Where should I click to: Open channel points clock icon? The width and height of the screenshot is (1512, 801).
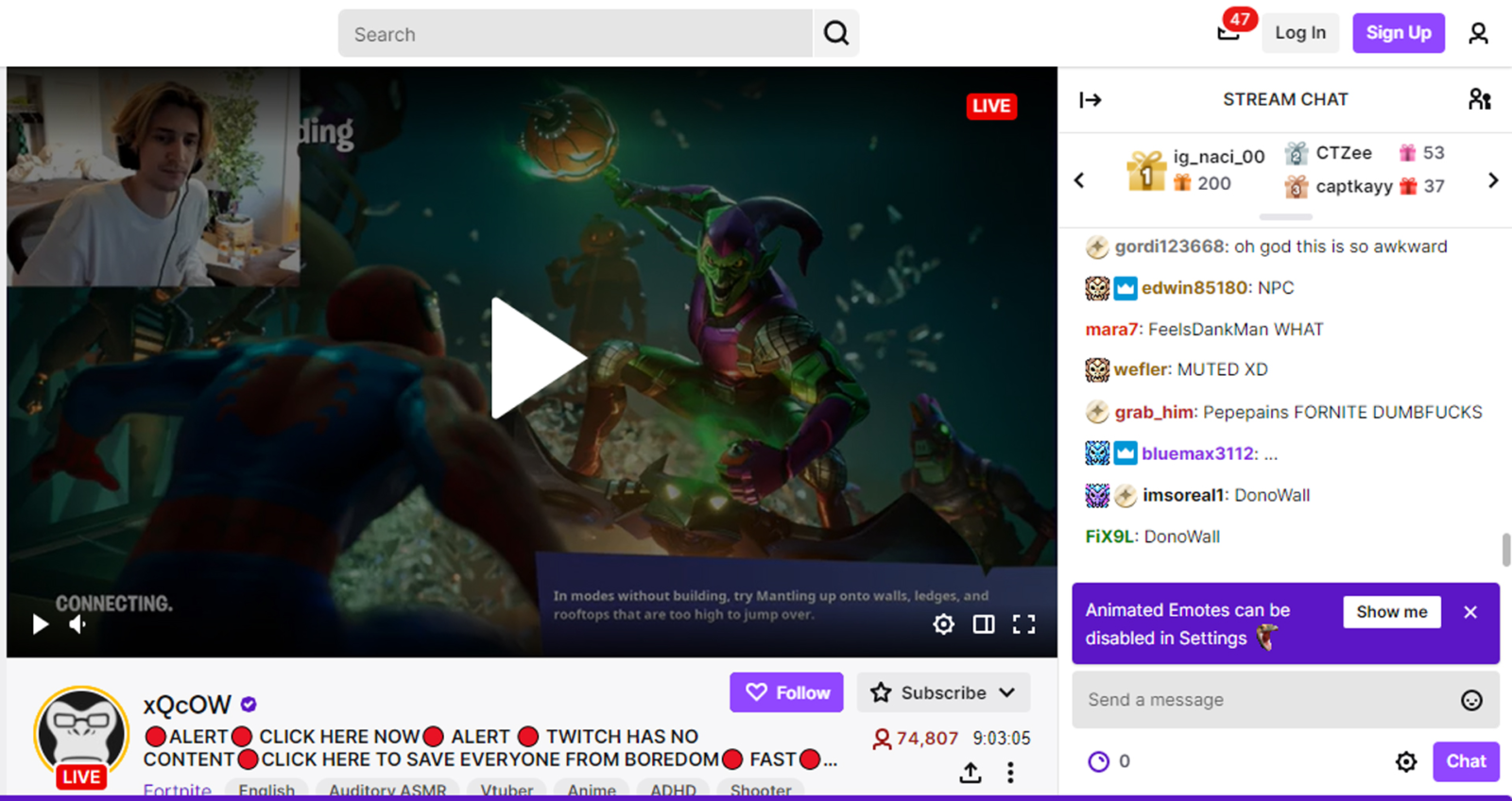[1098, 761]
